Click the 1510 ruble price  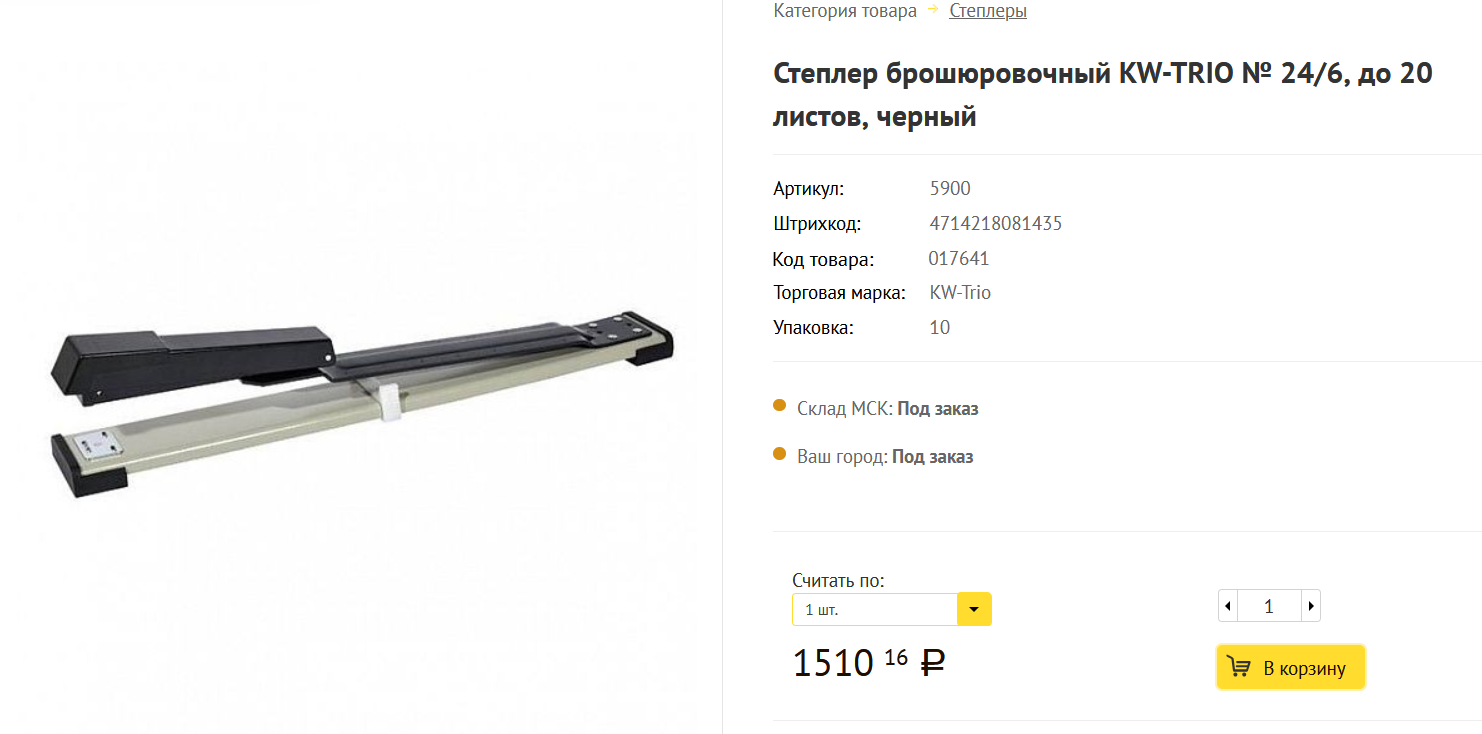(x=869, y=662)
